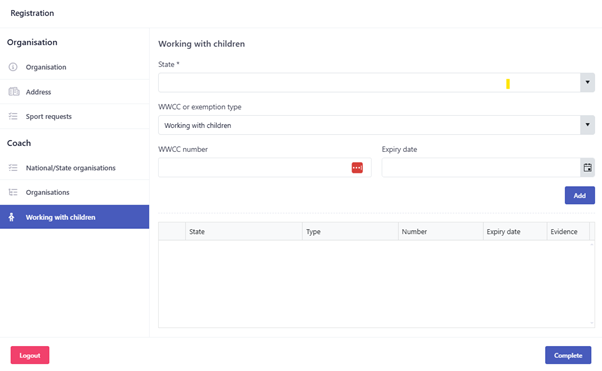Focus the Expiry date input field
Screen dimensions: 602x371
[481, 167]
